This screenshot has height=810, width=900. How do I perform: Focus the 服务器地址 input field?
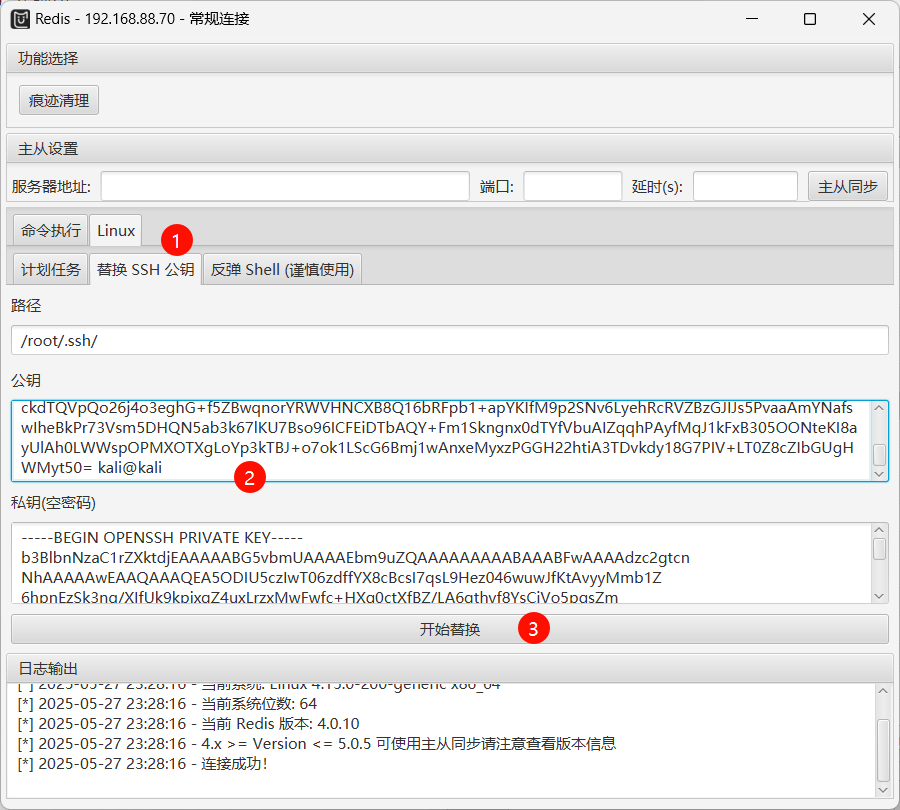[285, 186]
